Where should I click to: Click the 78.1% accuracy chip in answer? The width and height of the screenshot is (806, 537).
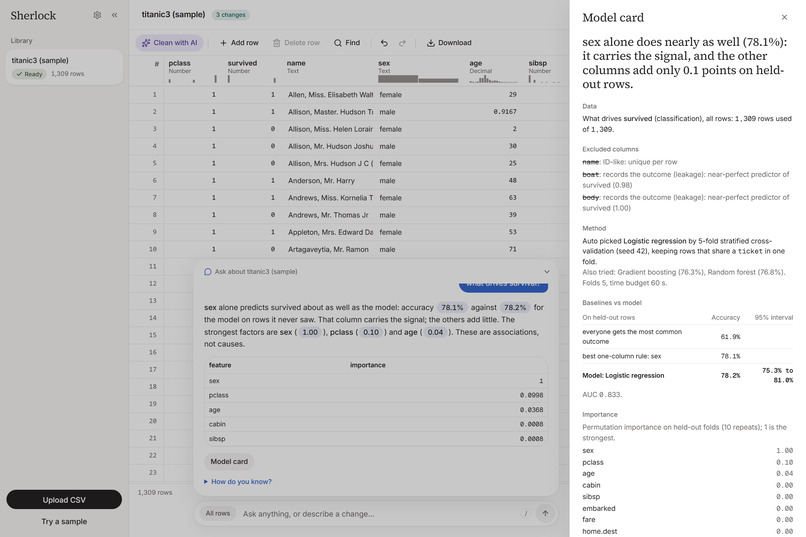(452, 307)
